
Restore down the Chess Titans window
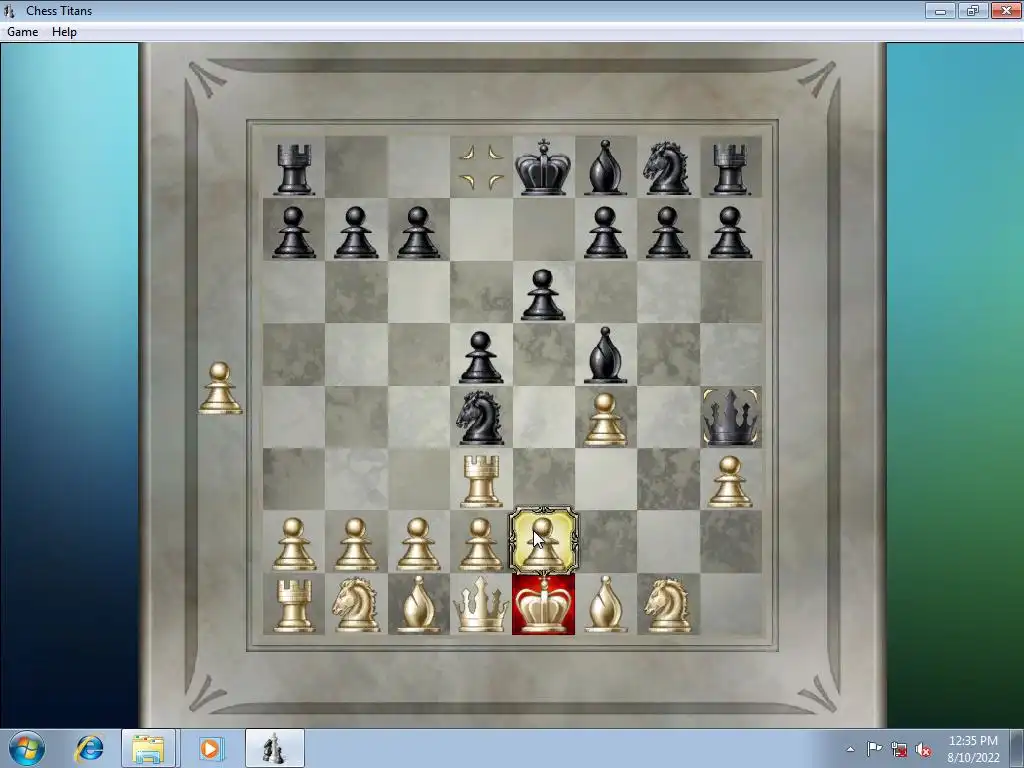coord(973,10)
